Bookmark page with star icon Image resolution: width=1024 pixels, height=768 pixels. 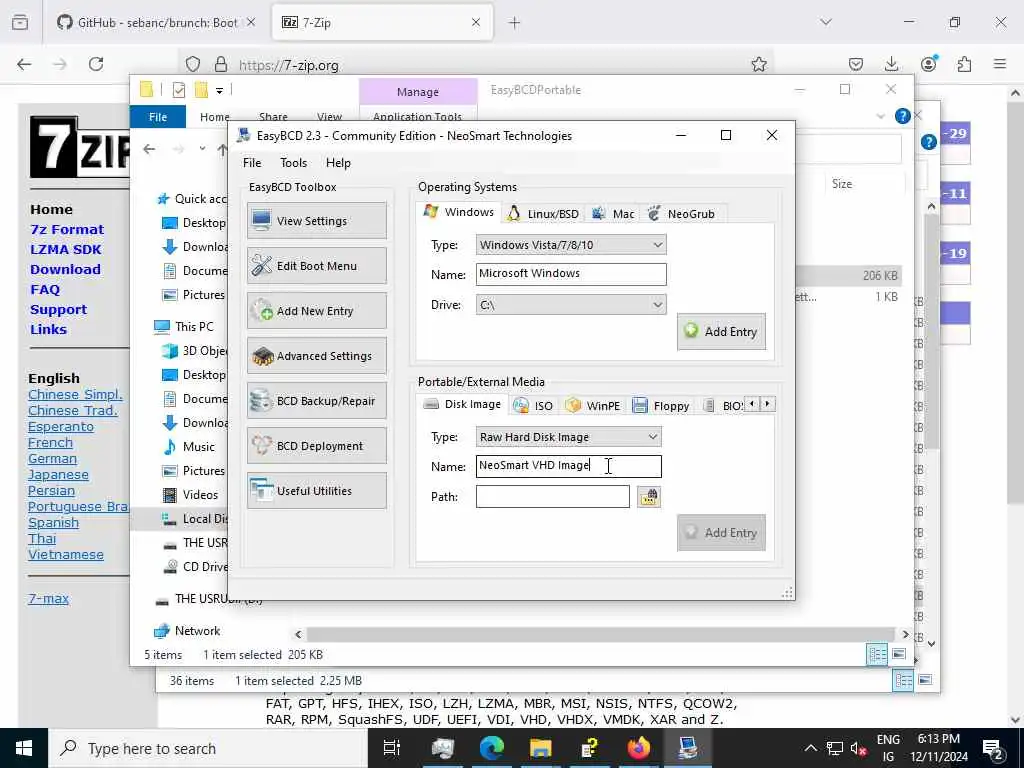758,64
